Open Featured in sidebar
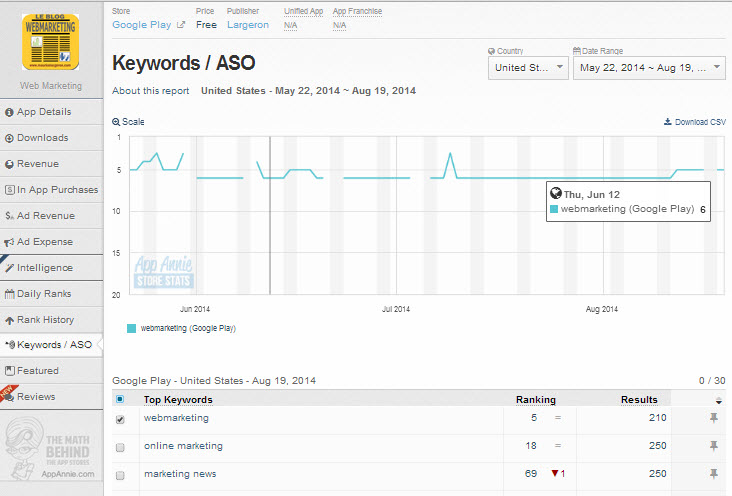The width and height of the screenshot is (732, 496). tap(51, 371)
